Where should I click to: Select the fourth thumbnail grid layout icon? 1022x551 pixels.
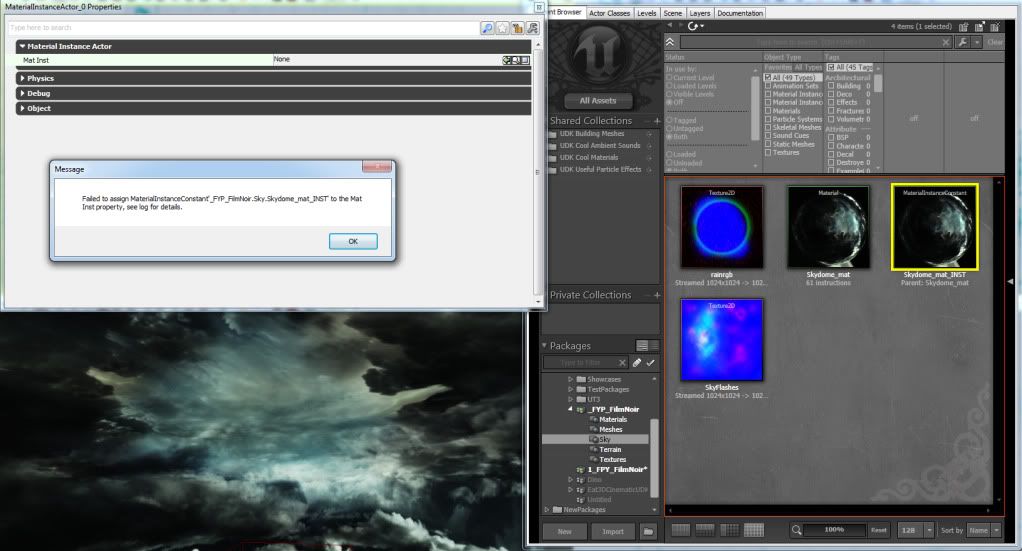click(753, 530)
